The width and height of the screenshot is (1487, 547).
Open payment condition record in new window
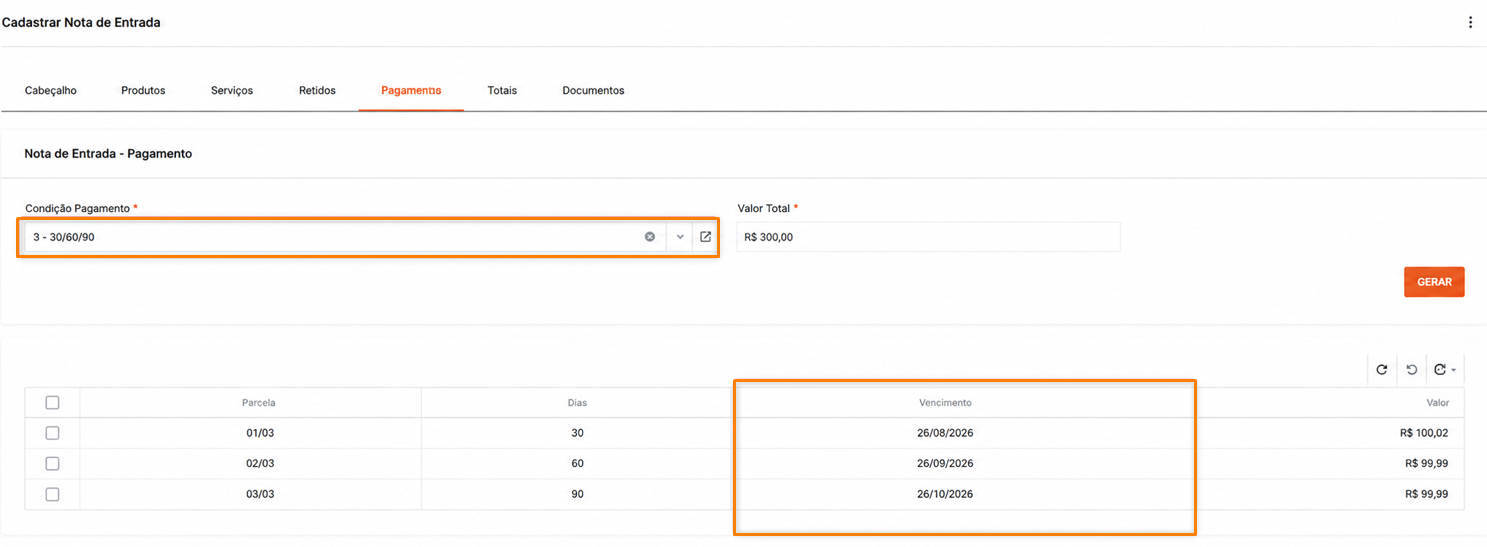pos(705,237)
